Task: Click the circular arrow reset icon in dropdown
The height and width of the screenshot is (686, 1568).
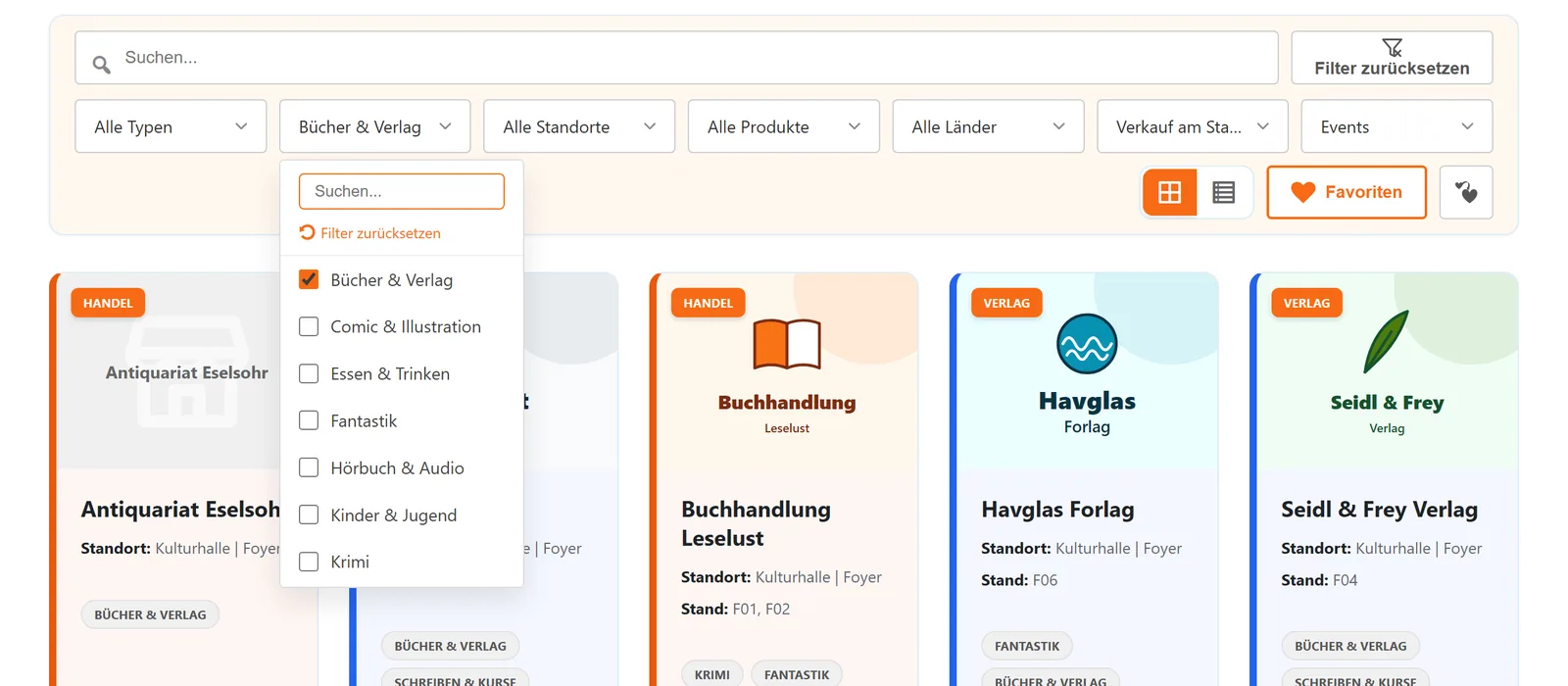Action: point(307,232)
